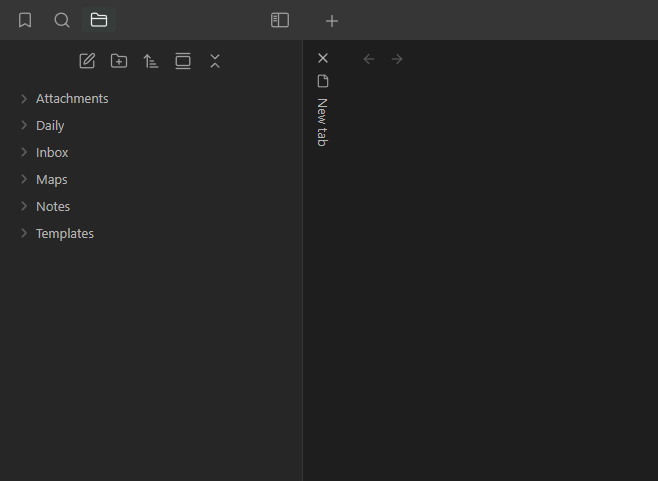Select the Inbox folder name
The width and height of the screenshot is (658, 481).
(52, 152)
